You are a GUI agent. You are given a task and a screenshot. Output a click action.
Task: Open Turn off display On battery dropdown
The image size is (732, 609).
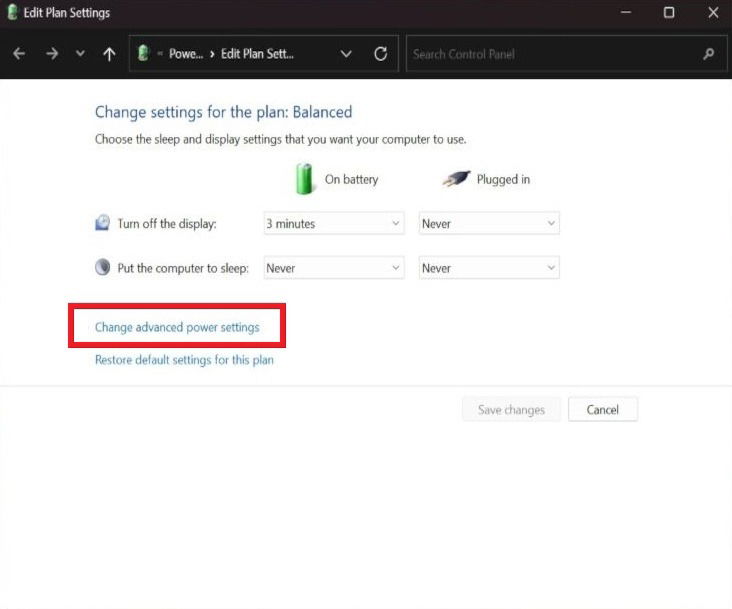click(334, 224)
